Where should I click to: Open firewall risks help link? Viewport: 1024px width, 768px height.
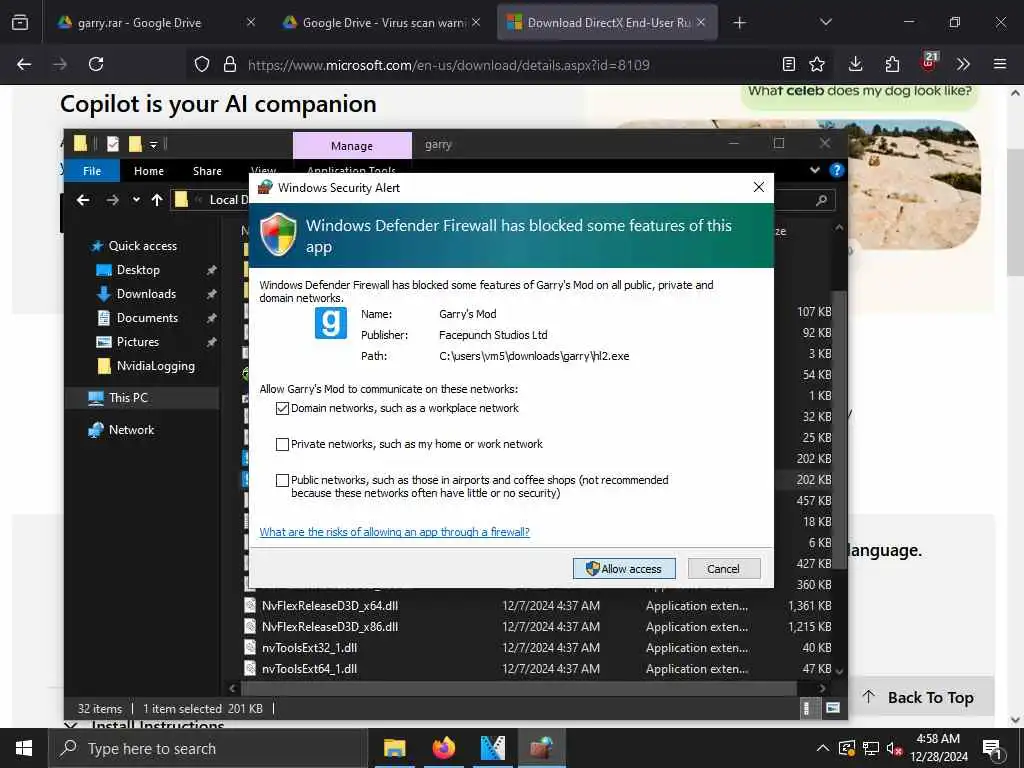tap(394, 532)
